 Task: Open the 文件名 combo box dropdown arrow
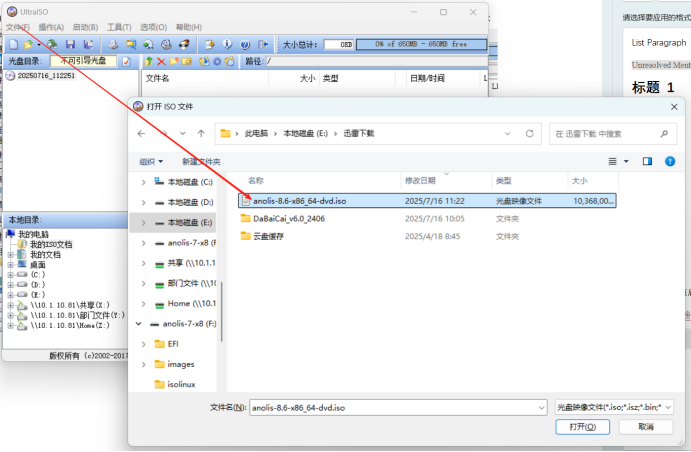tap(542, 408)
